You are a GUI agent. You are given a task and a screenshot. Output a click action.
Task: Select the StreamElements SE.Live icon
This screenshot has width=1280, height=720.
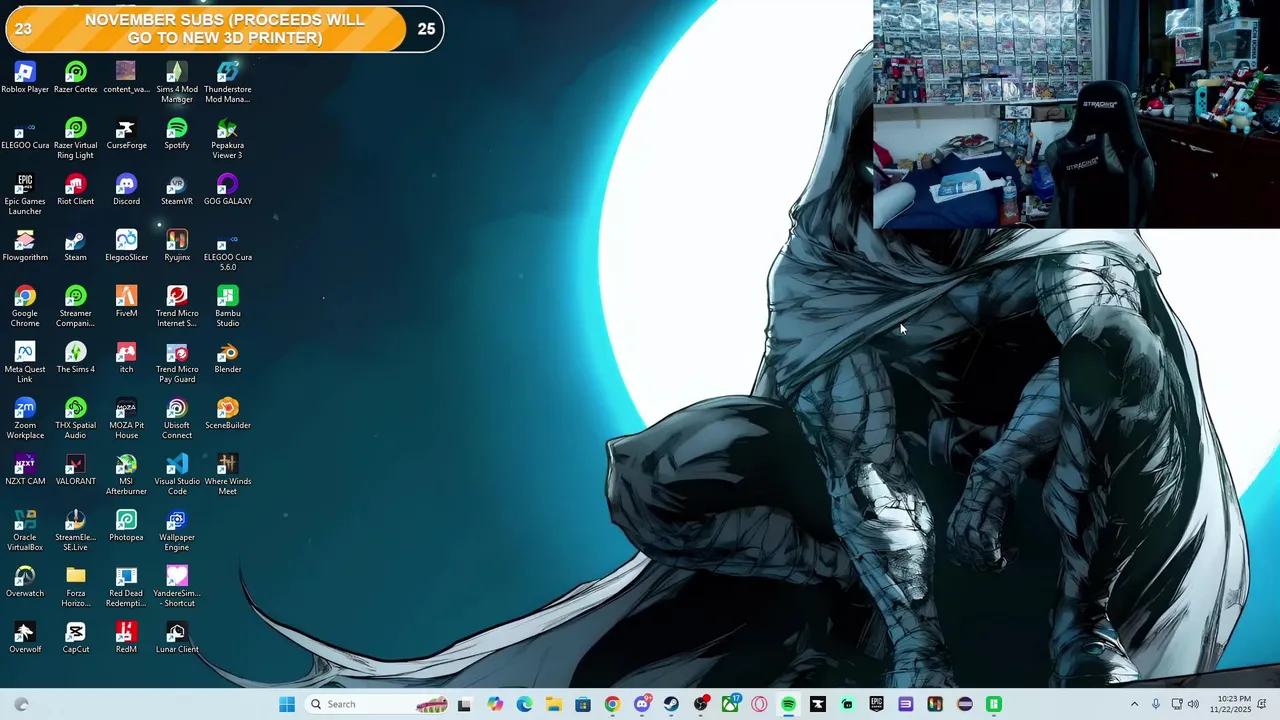pos(76,531)
